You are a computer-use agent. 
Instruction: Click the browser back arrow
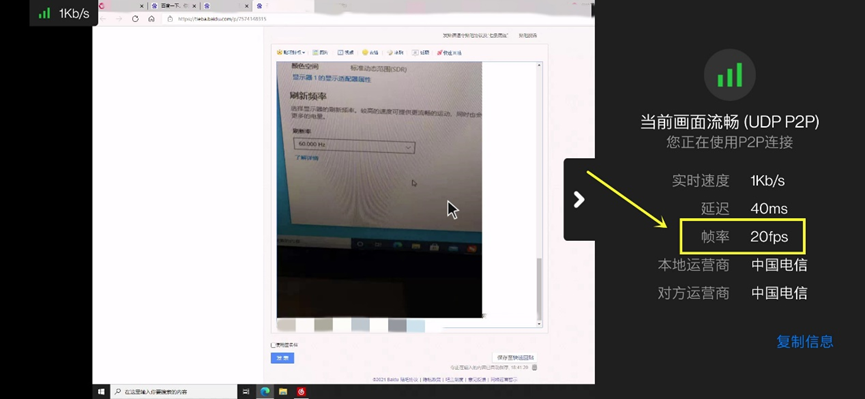tap(103, 19)
